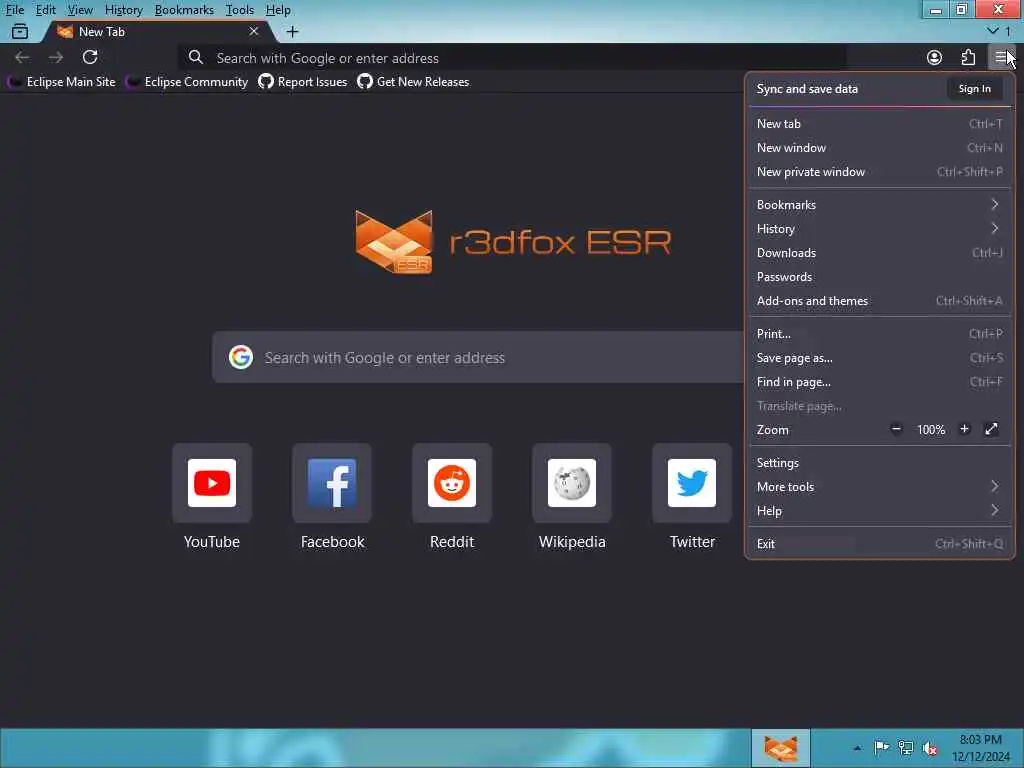Open the Bookmarks menu in menu bar
The width and height of the screenshot is (1024, 768).
click(x=184, y=10)
